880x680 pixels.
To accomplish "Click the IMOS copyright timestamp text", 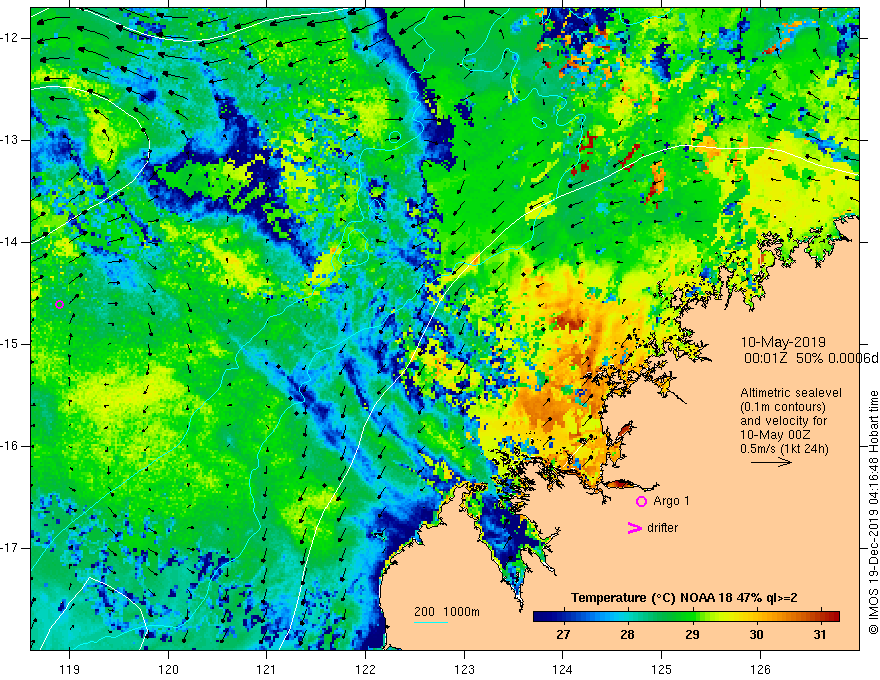I will pos(873,512).
